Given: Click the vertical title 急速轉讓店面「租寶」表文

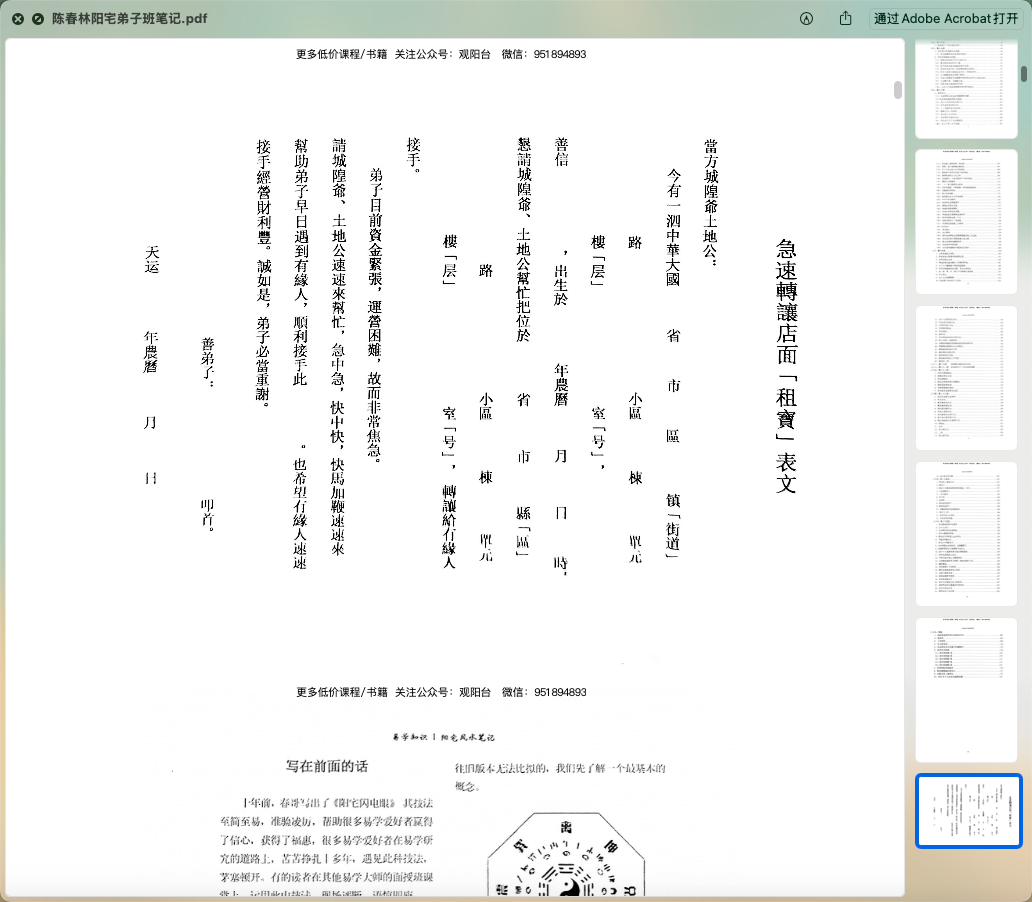Looking at the screenshot, I should pos(786,366).
